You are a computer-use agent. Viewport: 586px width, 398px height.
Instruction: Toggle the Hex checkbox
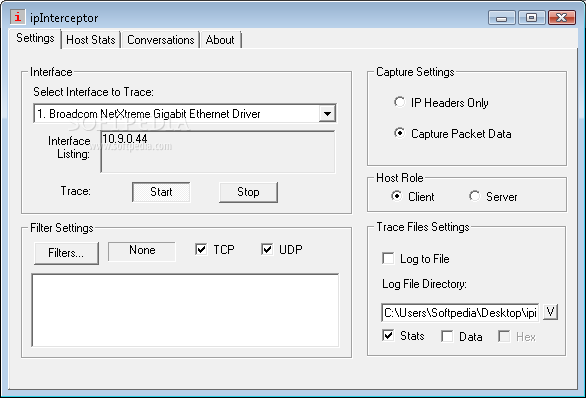[x=517, y=336]
